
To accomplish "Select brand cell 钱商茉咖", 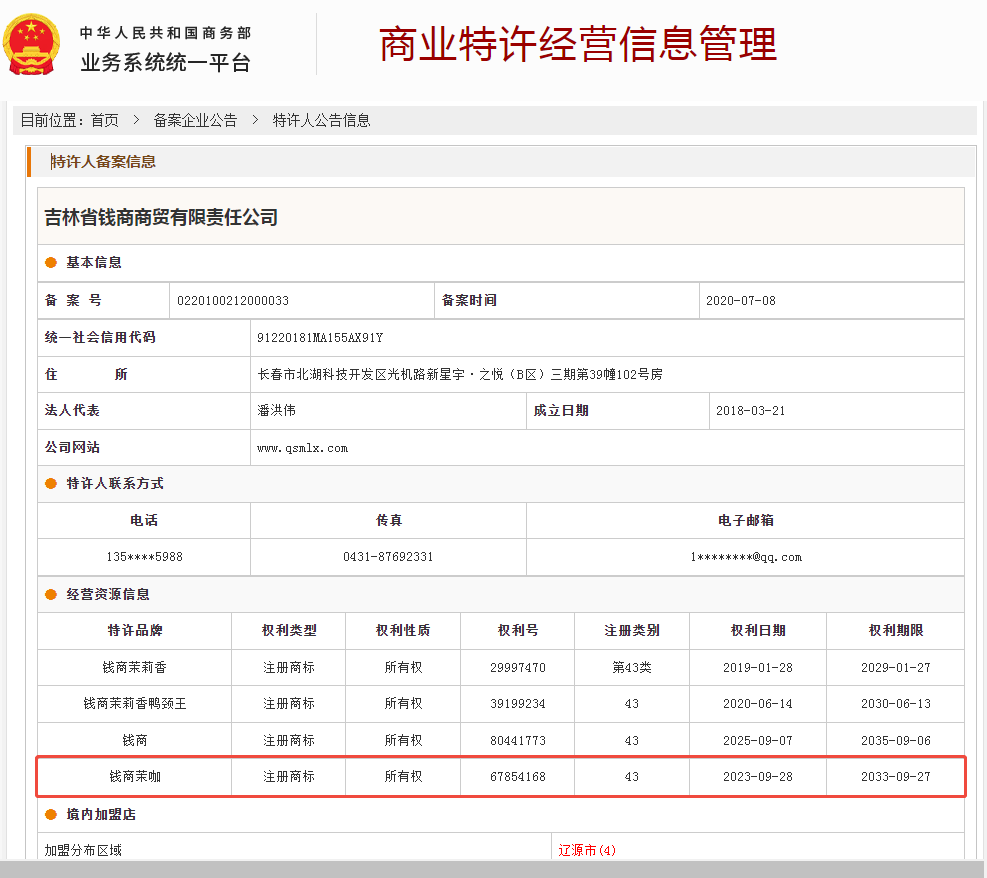I will tap(135, 777).
